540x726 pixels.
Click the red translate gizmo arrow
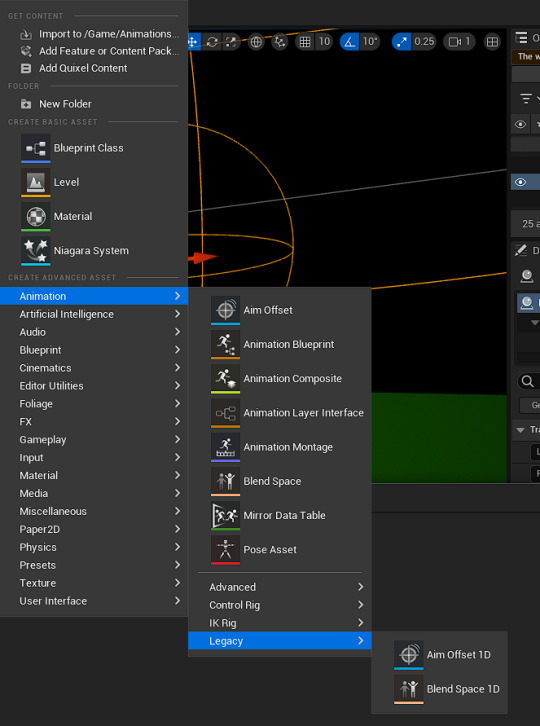click(202, 258)
